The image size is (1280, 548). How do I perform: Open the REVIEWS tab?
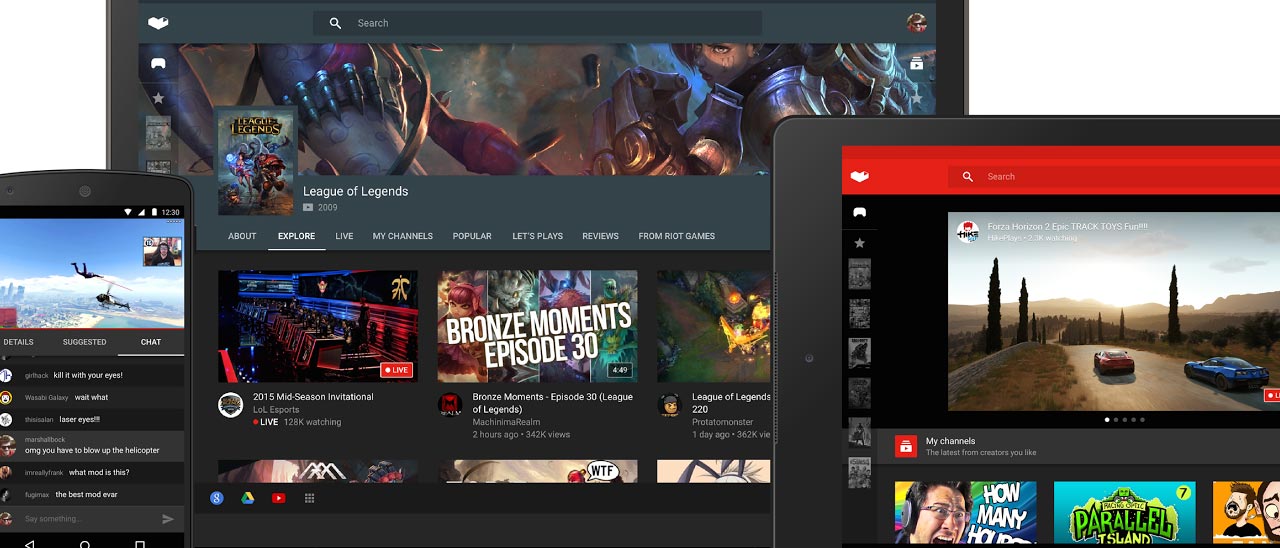point(600,236)
